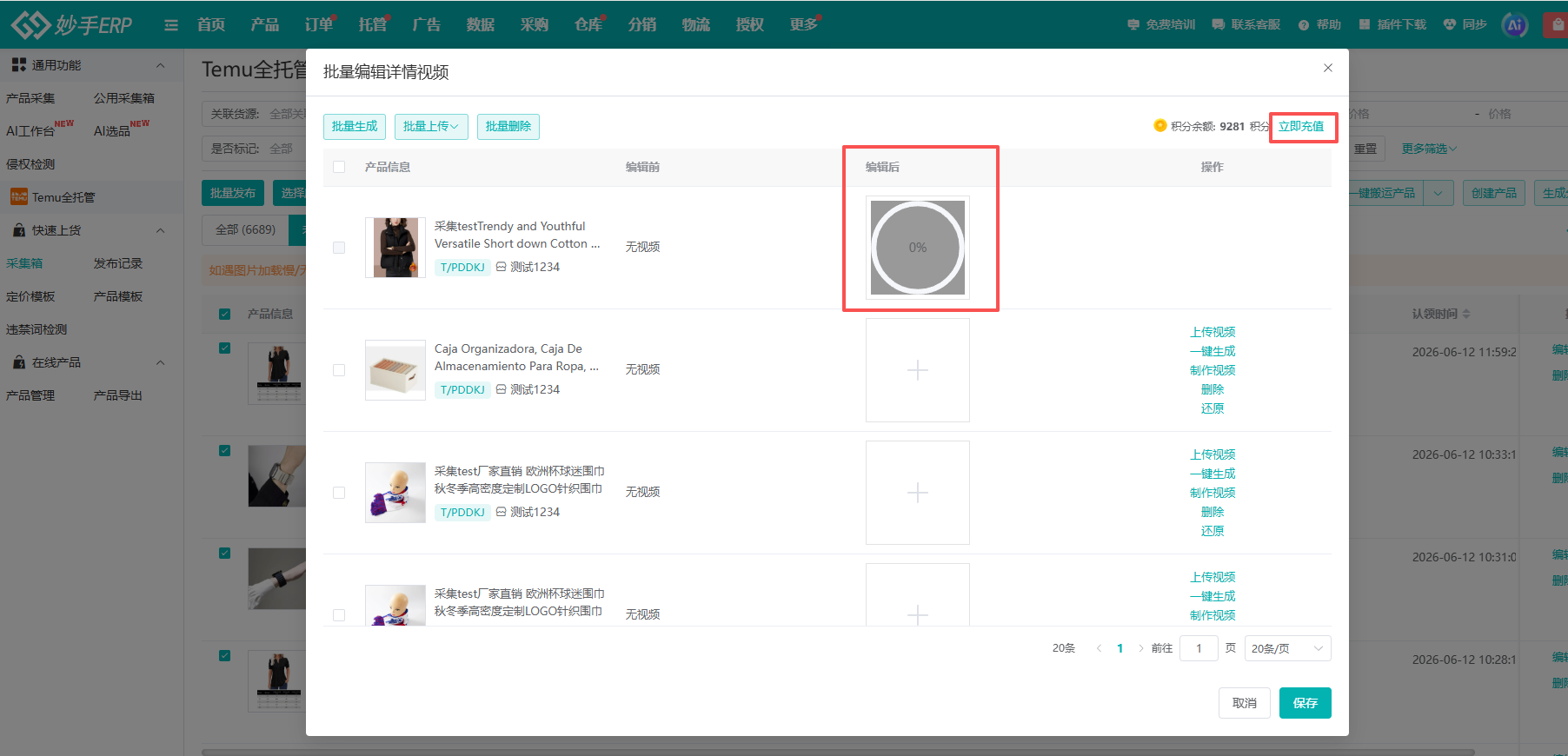Click 制作视频 for Caja Organizadora row
1568x756 pixels.
[1213, 370]
